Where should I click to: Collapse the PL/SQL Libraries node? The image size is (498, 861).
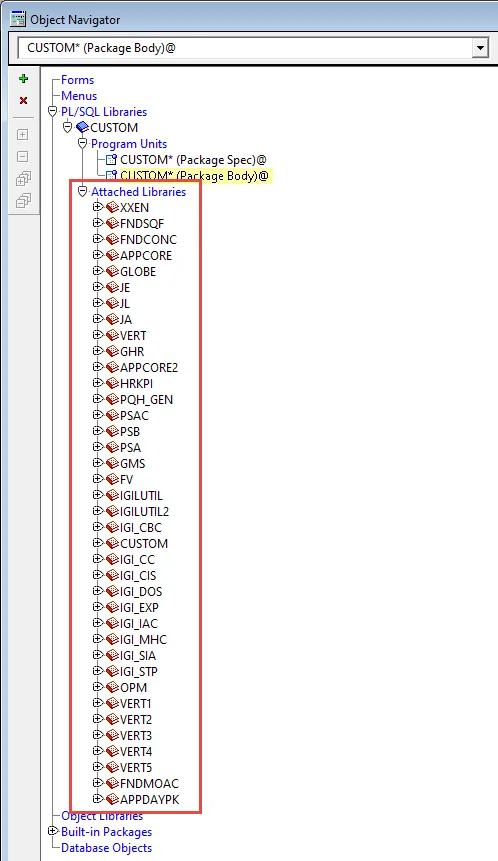coord(53,111)
